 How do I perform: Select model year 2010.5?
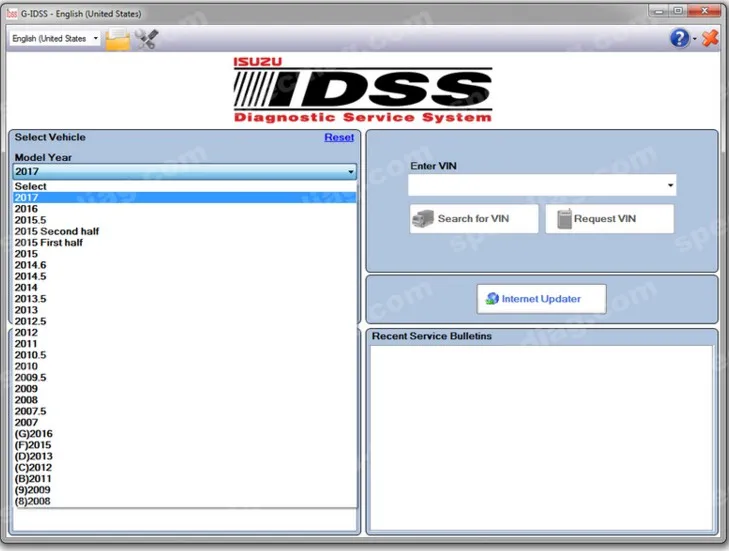(185, 355)
